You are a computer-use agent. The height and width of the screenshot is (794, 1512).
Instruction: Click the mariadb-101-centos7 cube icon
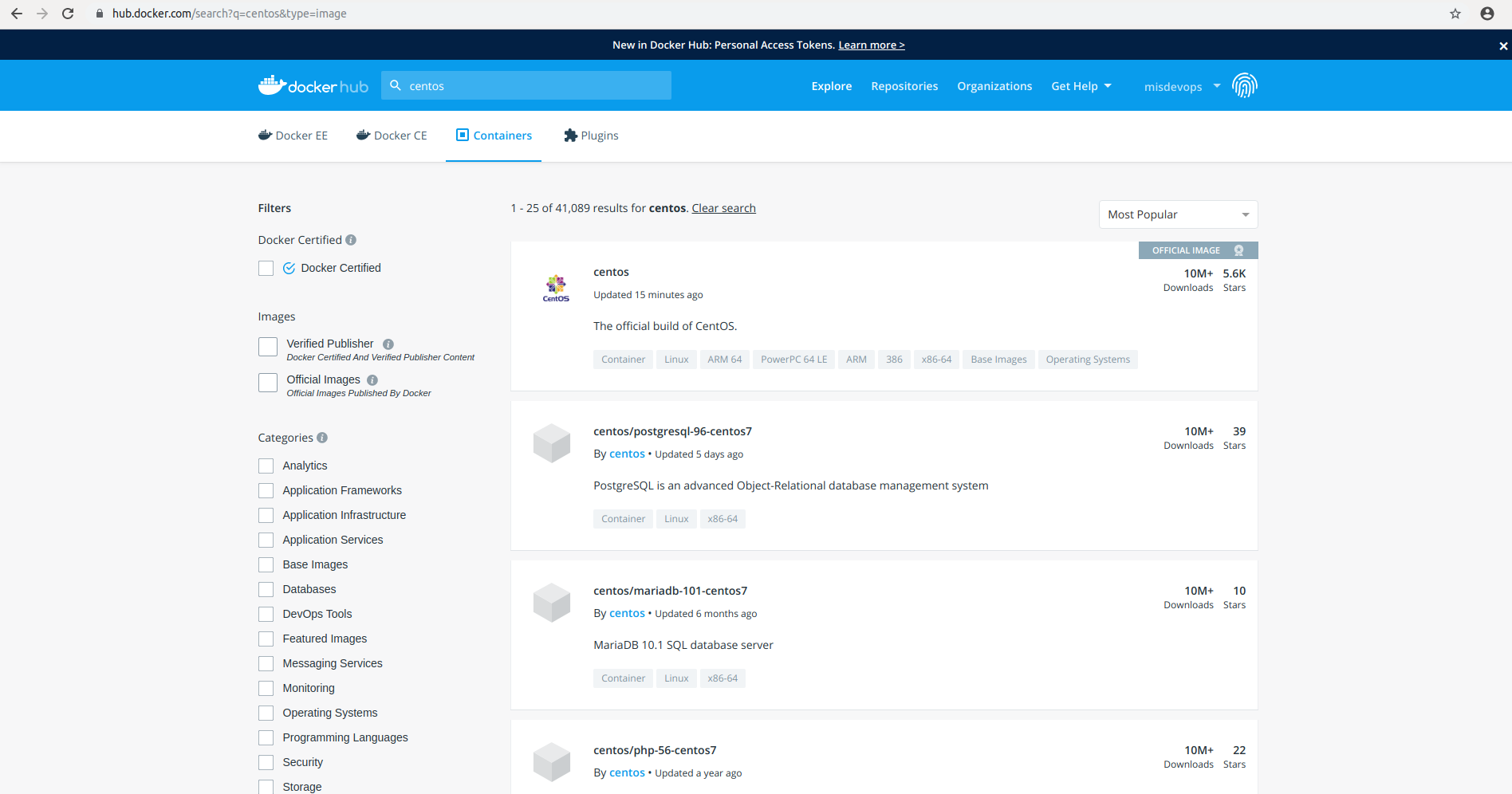(552, 603)
